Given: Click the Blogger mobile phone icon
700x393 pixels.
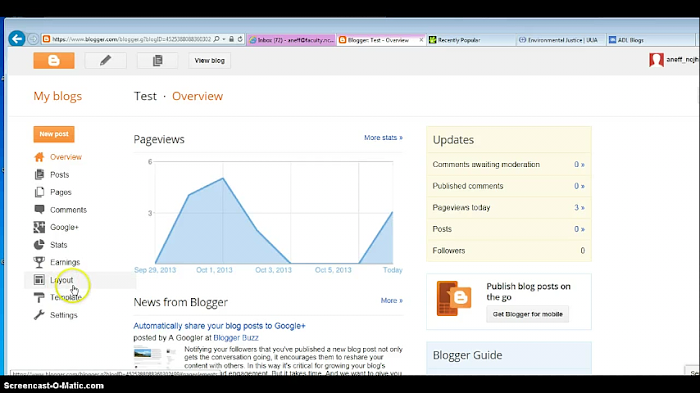Looking at the screenshot, I should (454, 298).
